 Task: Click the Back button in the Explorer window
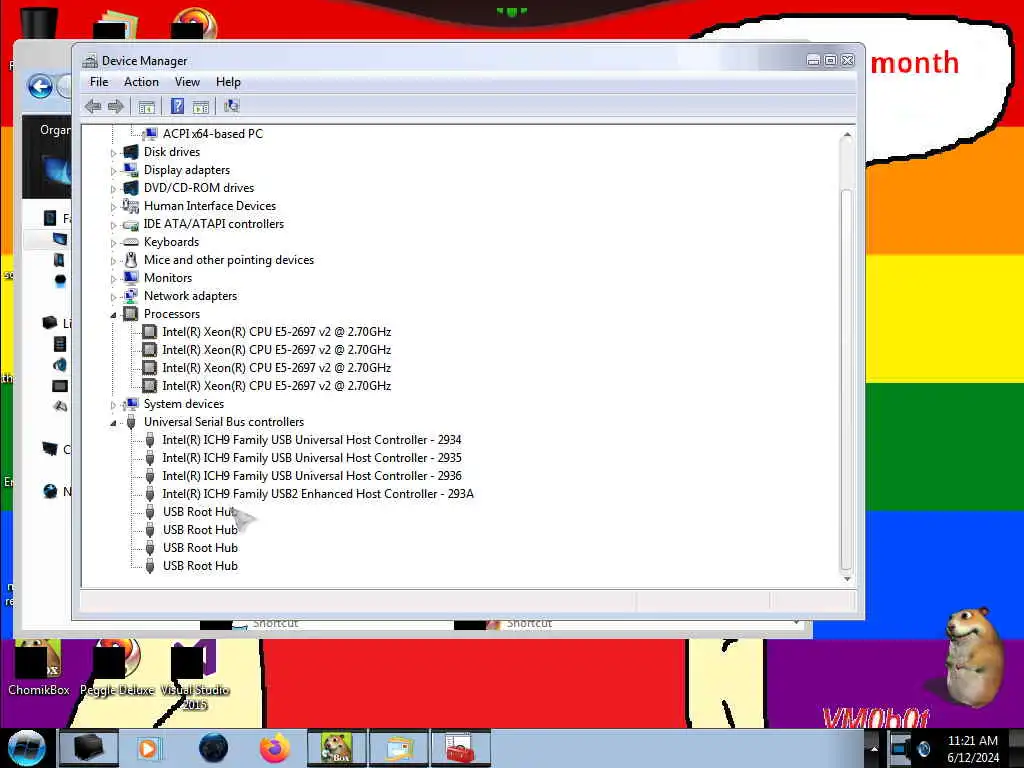40,87
